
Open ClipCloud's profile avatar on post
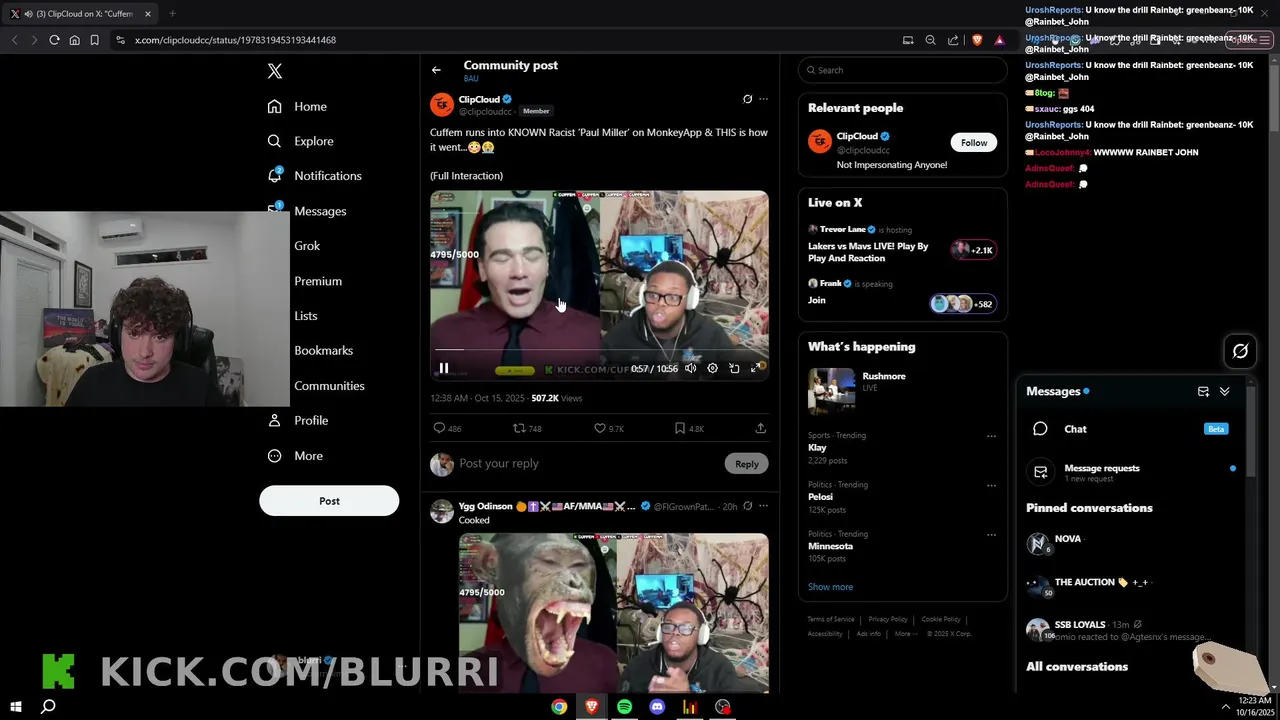coord(442,104)
